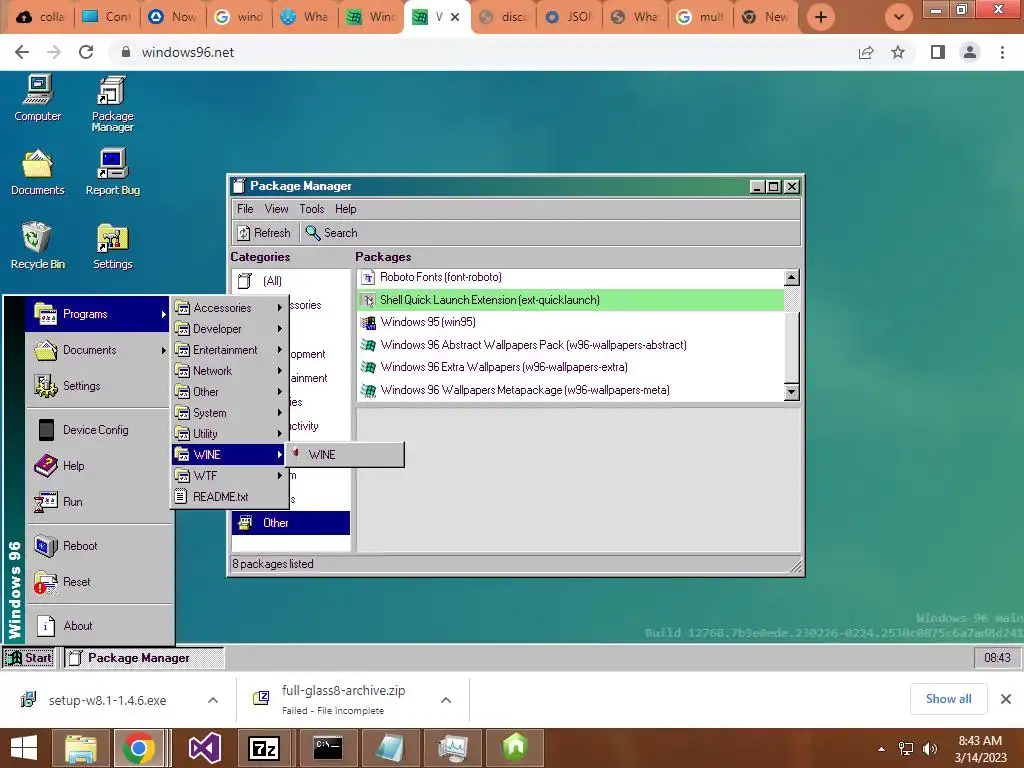
Task: Expand the Other programs submenu
Action: (x=229, y=392)
